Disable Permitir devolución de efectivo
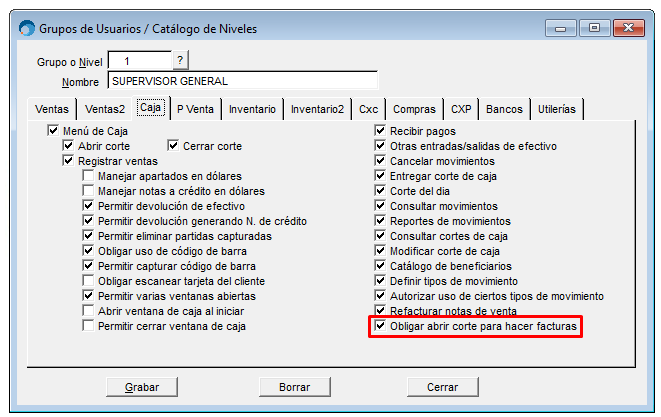Image resolution: width=661 pixels, height=417 pixels. (x=89, y=206)
